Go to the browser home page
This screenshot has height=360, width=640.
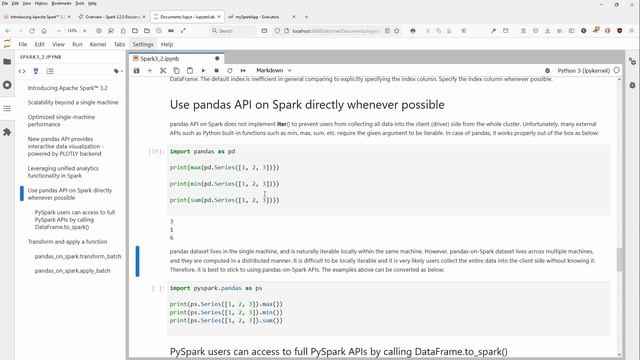point(44,31)
